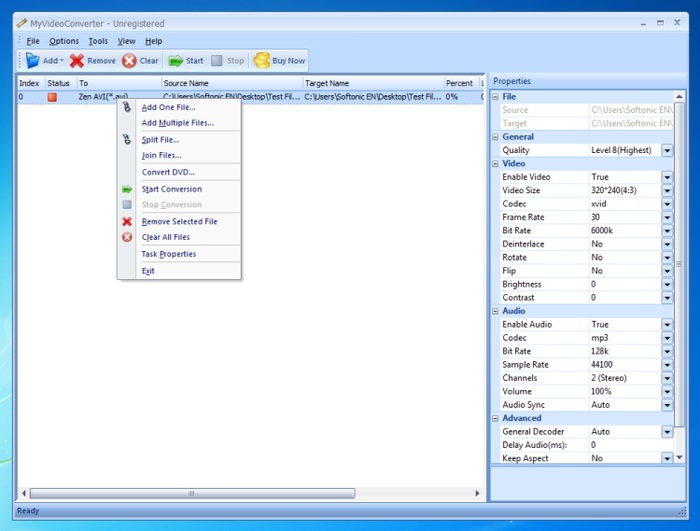Image resolution: width=700 pixels, height=531 pixels.
Task: Open the Options menu
Action: [x=64, y=41]
